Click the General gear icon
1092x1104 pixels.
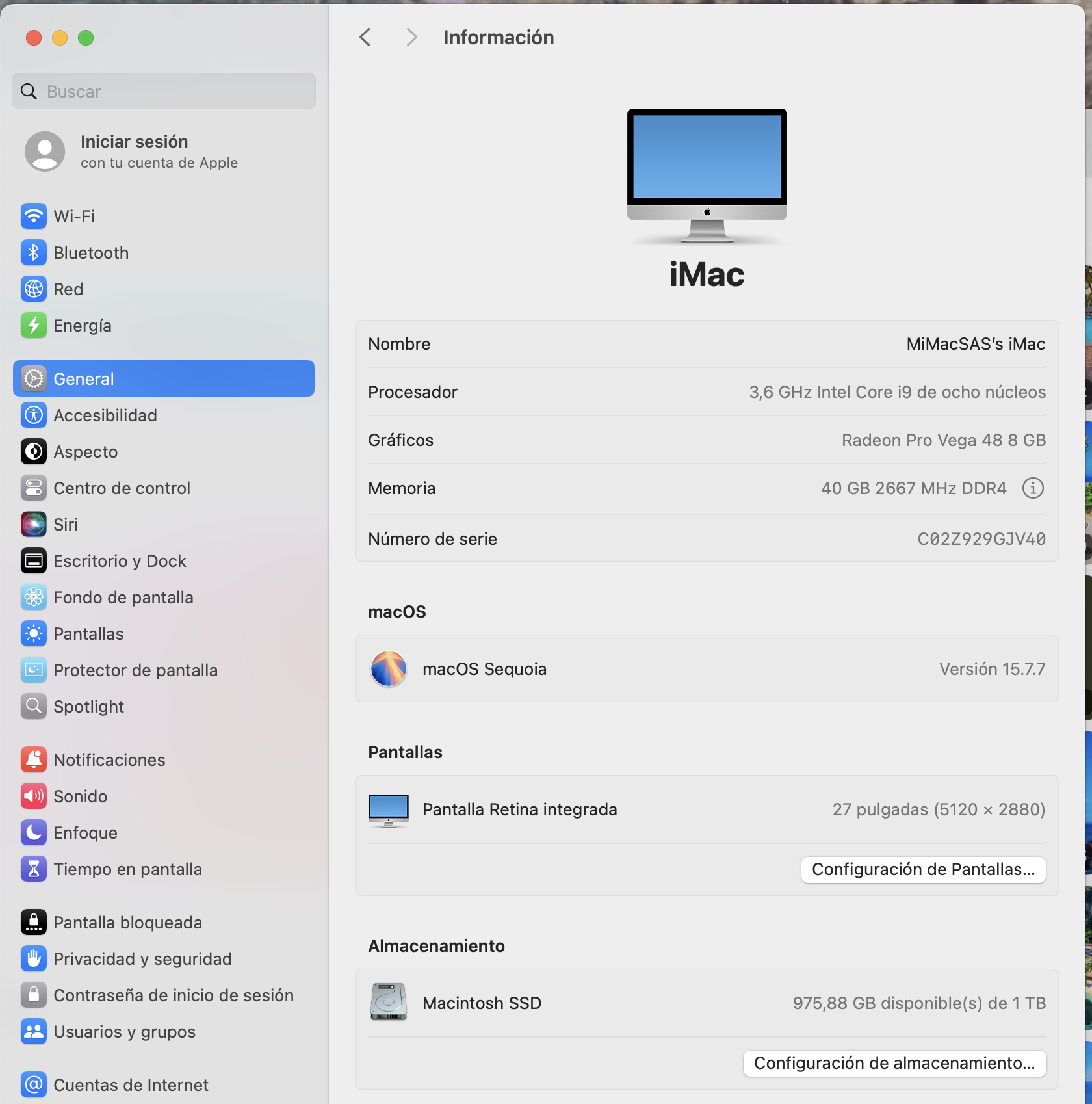click(34, 379)
